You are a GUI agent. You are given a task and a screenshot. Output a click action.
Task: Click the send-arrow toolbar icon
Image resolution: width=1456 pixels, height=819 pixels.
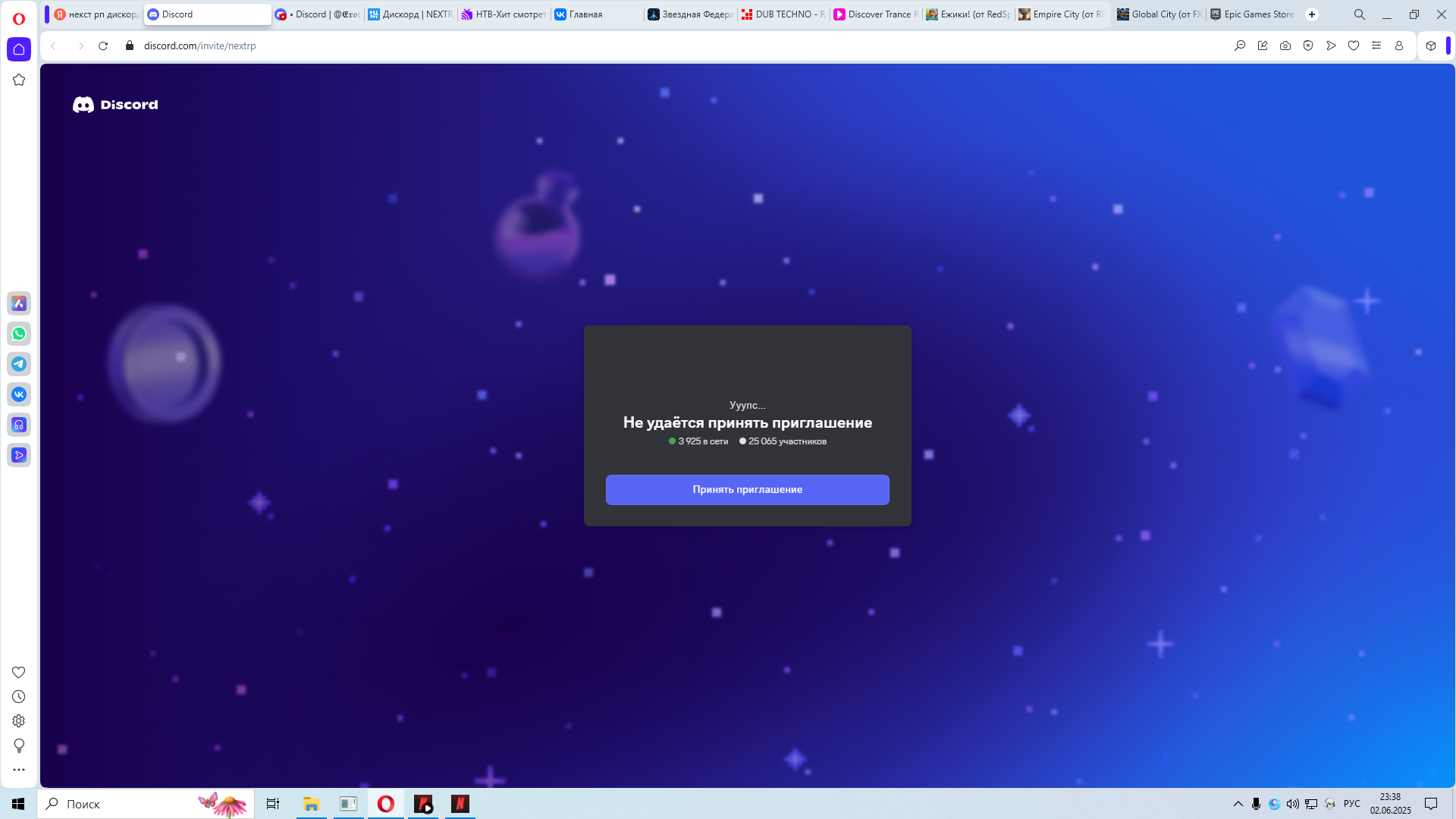point(1331,45)
